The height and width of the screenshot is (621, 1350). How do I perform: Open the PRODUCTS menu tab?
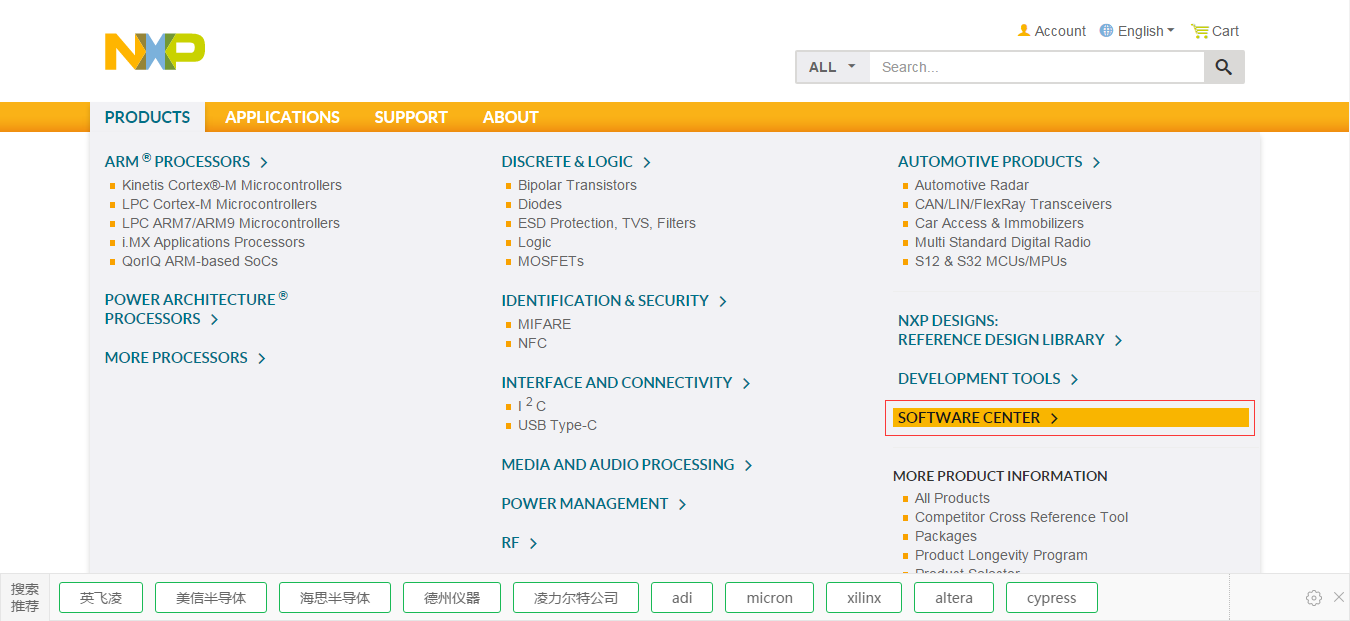coord(147,117)
